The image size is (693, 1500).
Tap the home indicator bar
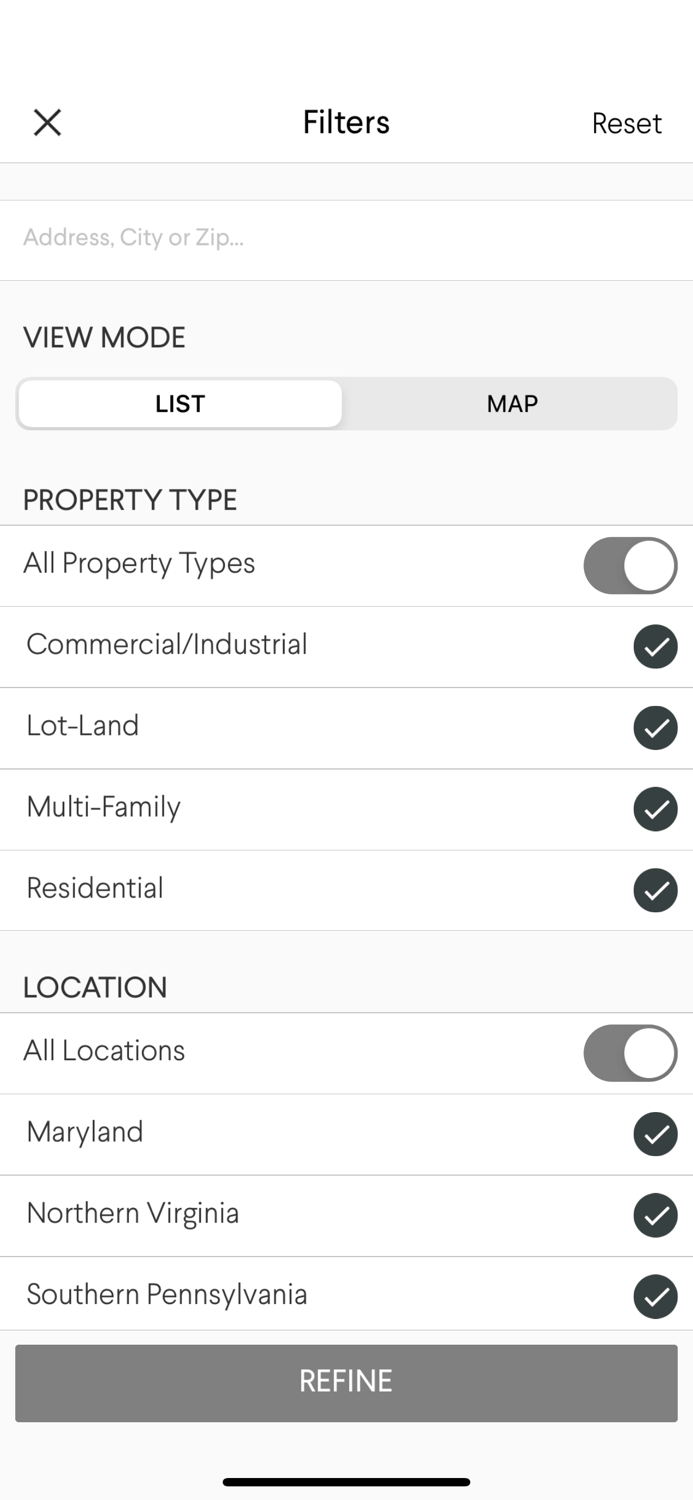(346, 1482)
